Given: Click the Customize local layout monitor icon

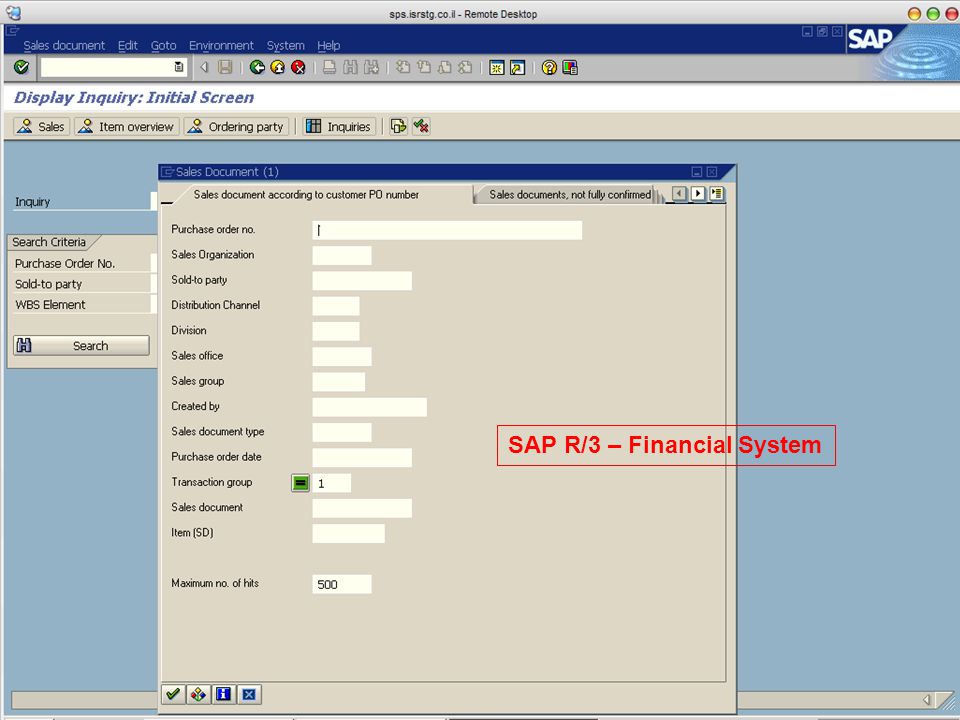Looking at the screenshot, I should tap(570, 67).
